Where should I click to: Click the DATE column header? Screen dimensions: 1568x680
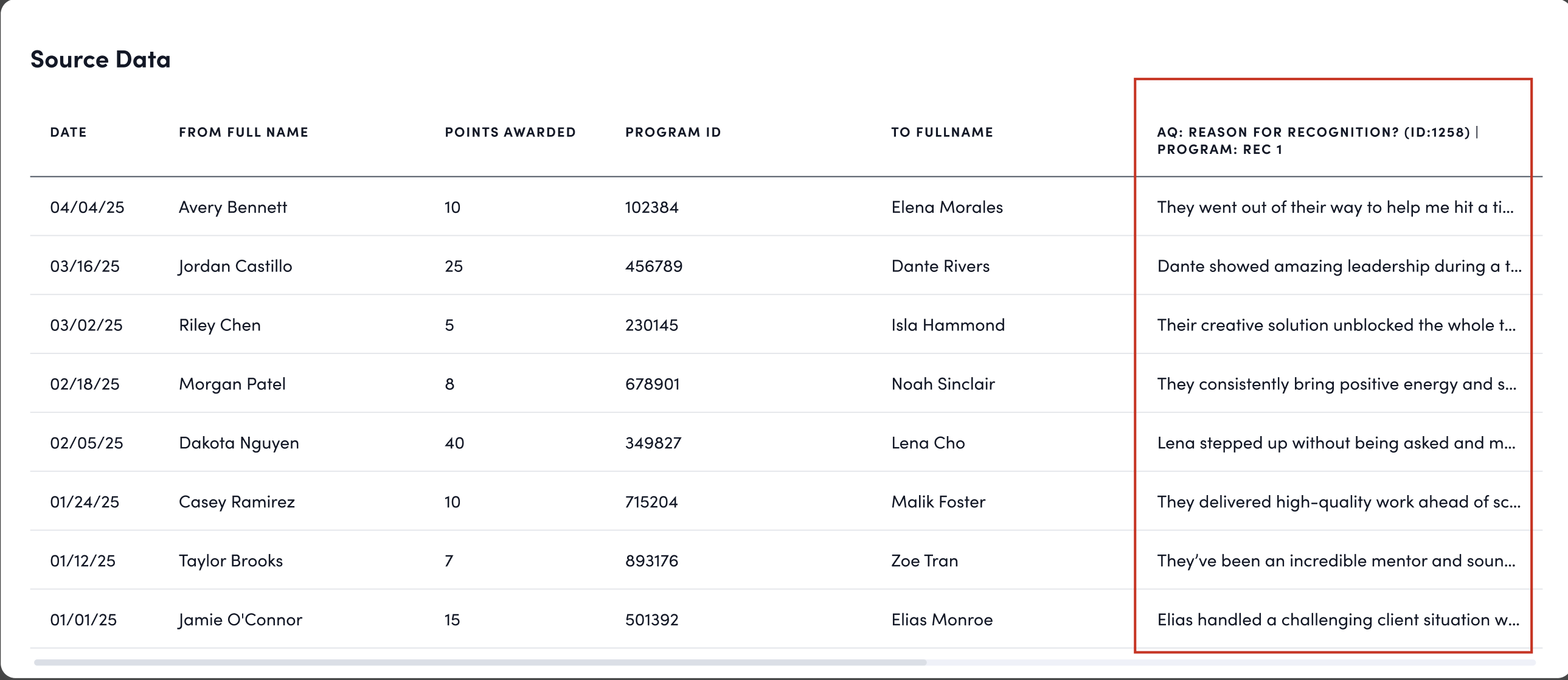pyautogui.click(x=68, y=132)
